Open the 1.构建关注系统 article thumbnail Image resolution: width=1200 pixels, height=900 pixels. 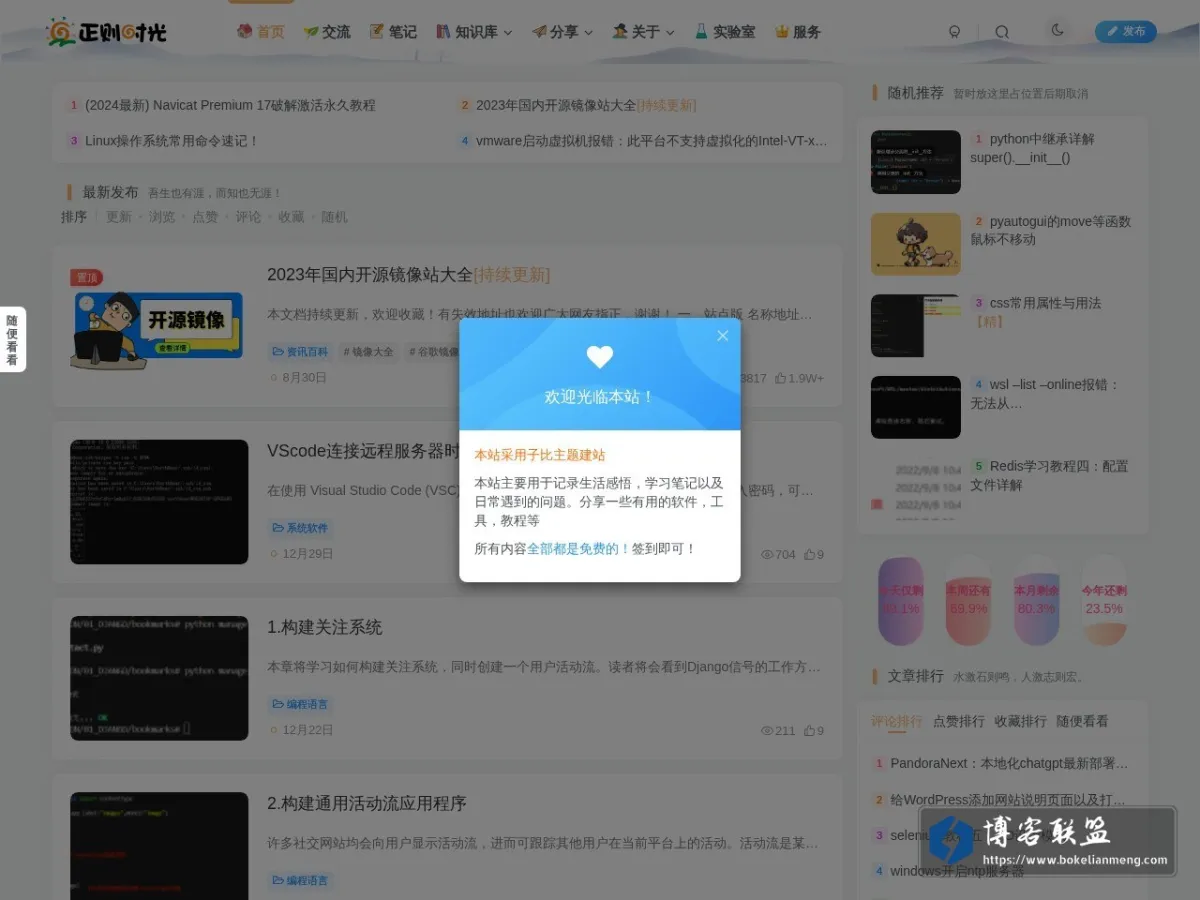click(x=159, y=678)
